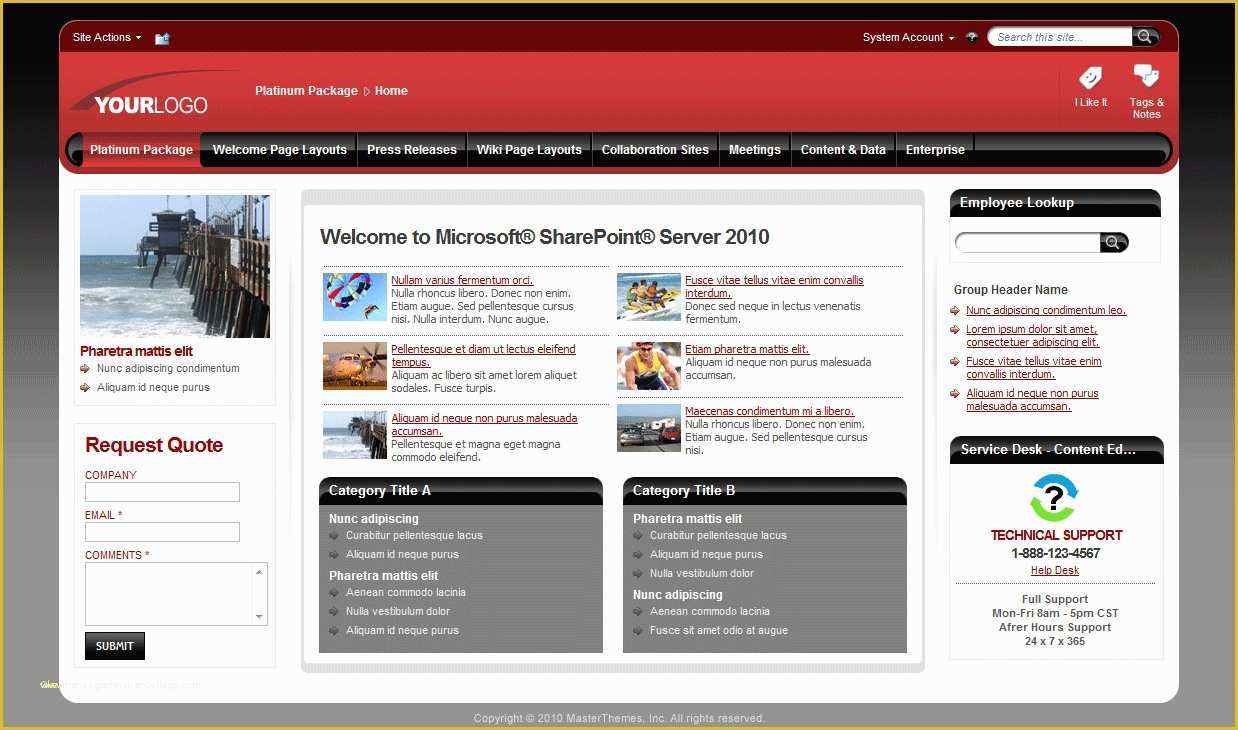Click Nulla vestibulum dolor in Category A

coord(398,612)
